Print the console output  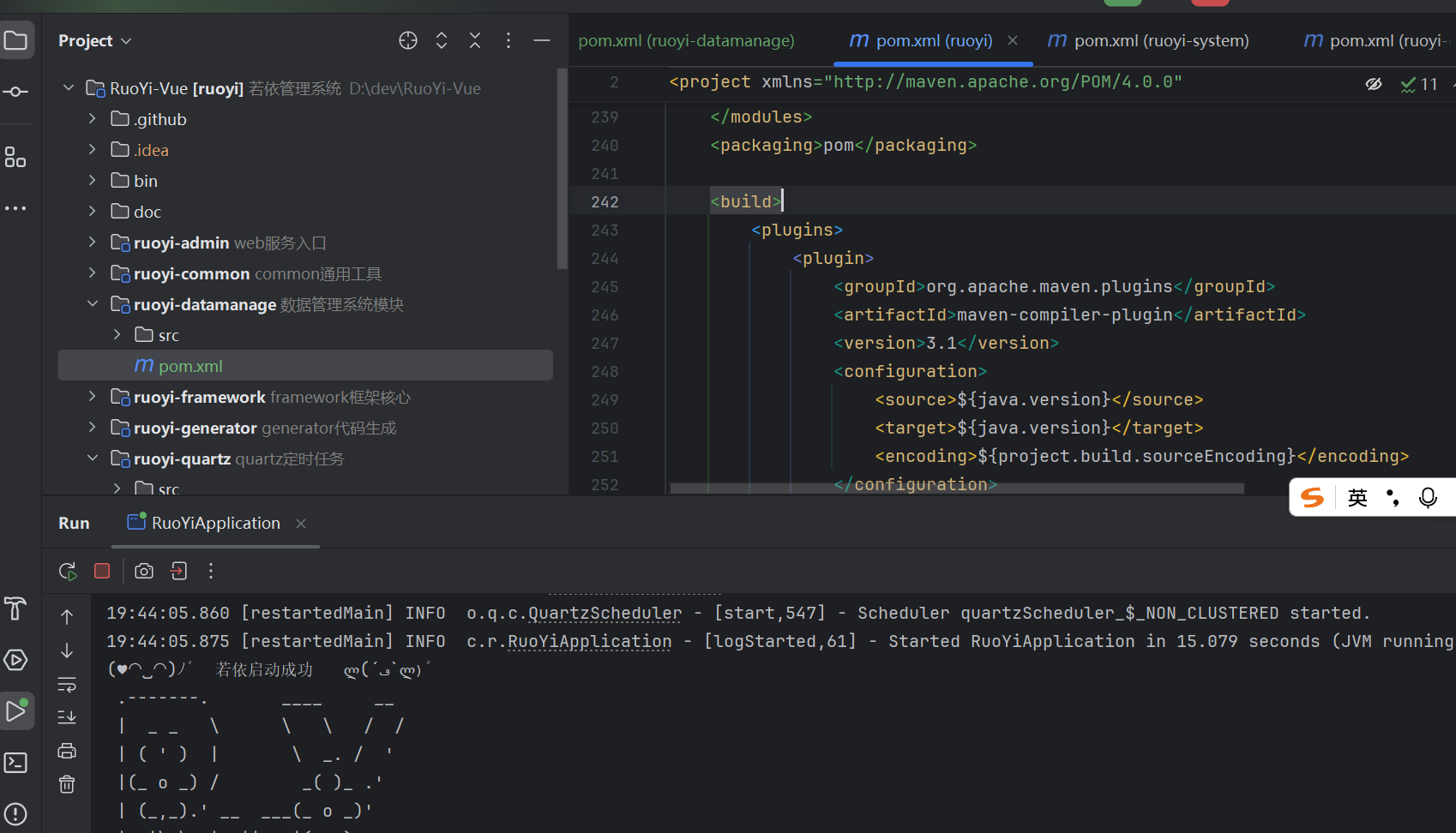pyautogui.click(x=67, y=751)
